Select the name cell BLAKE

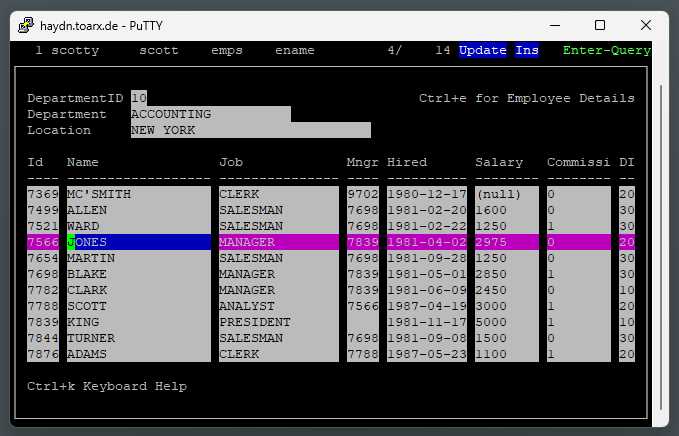(x=139, y=274)
